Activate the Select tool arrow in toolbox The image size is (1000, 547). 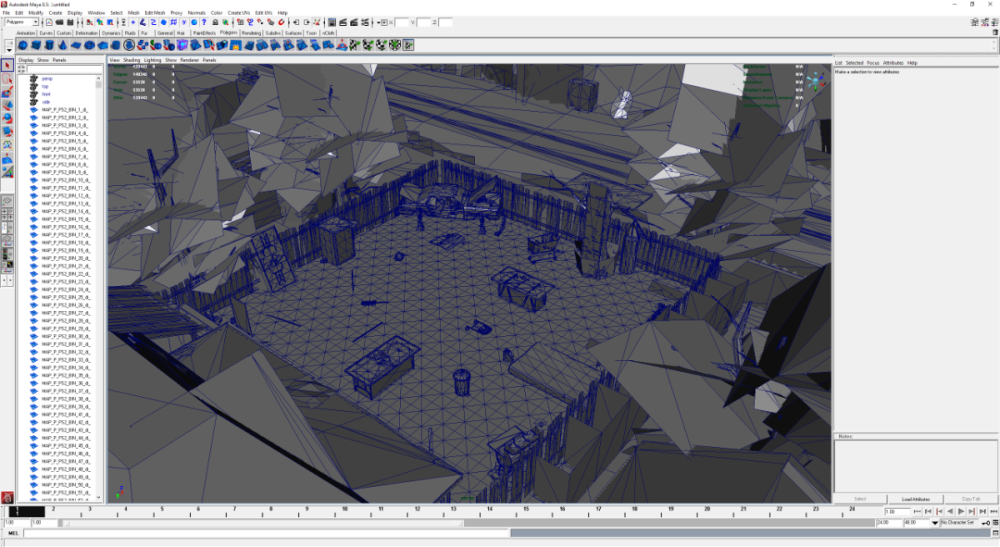point(8,65)
